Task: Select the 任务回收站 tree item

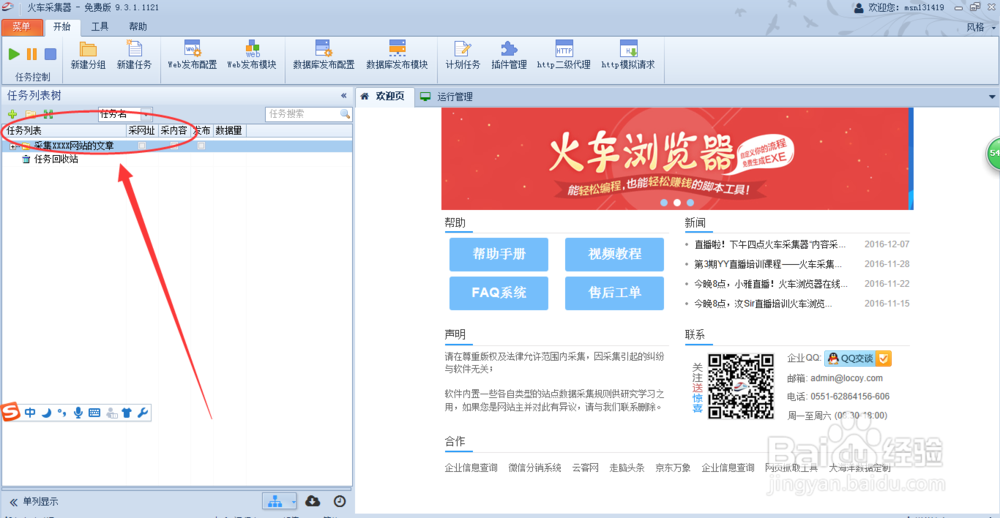Action: tap(56, 159)
